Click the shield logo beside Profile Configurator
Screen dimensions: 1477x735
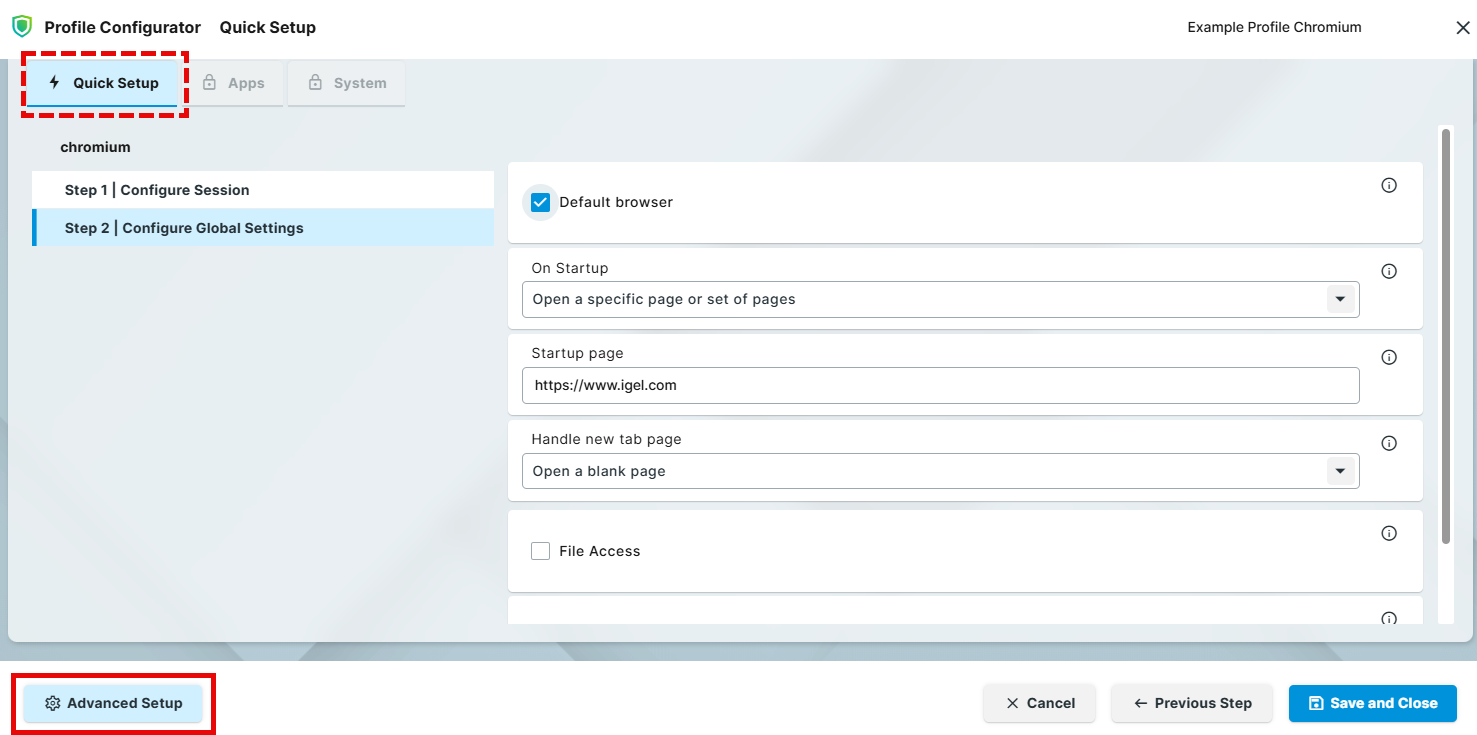click(x=22, y=26)
